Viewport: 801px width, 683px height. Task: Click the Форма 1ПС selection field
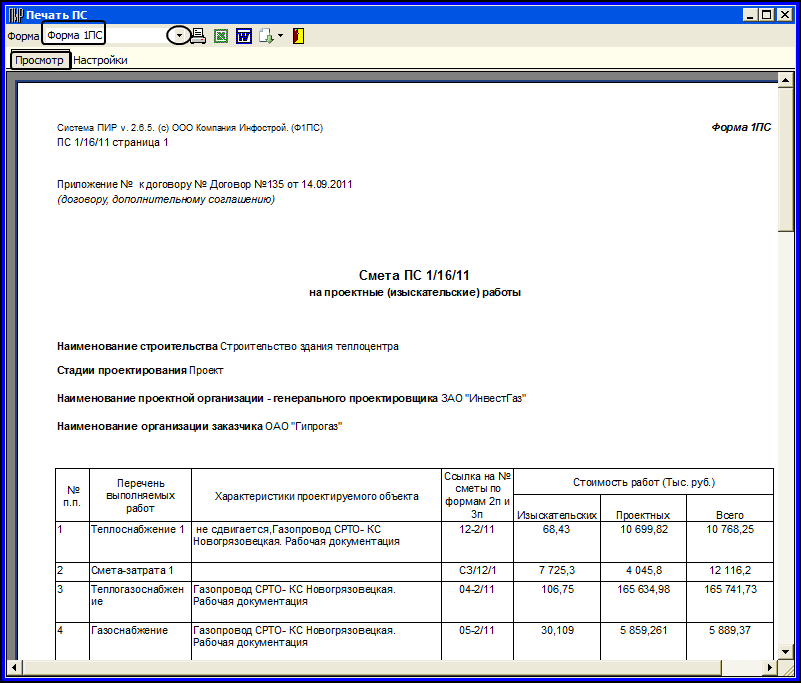tap(105, 36)
